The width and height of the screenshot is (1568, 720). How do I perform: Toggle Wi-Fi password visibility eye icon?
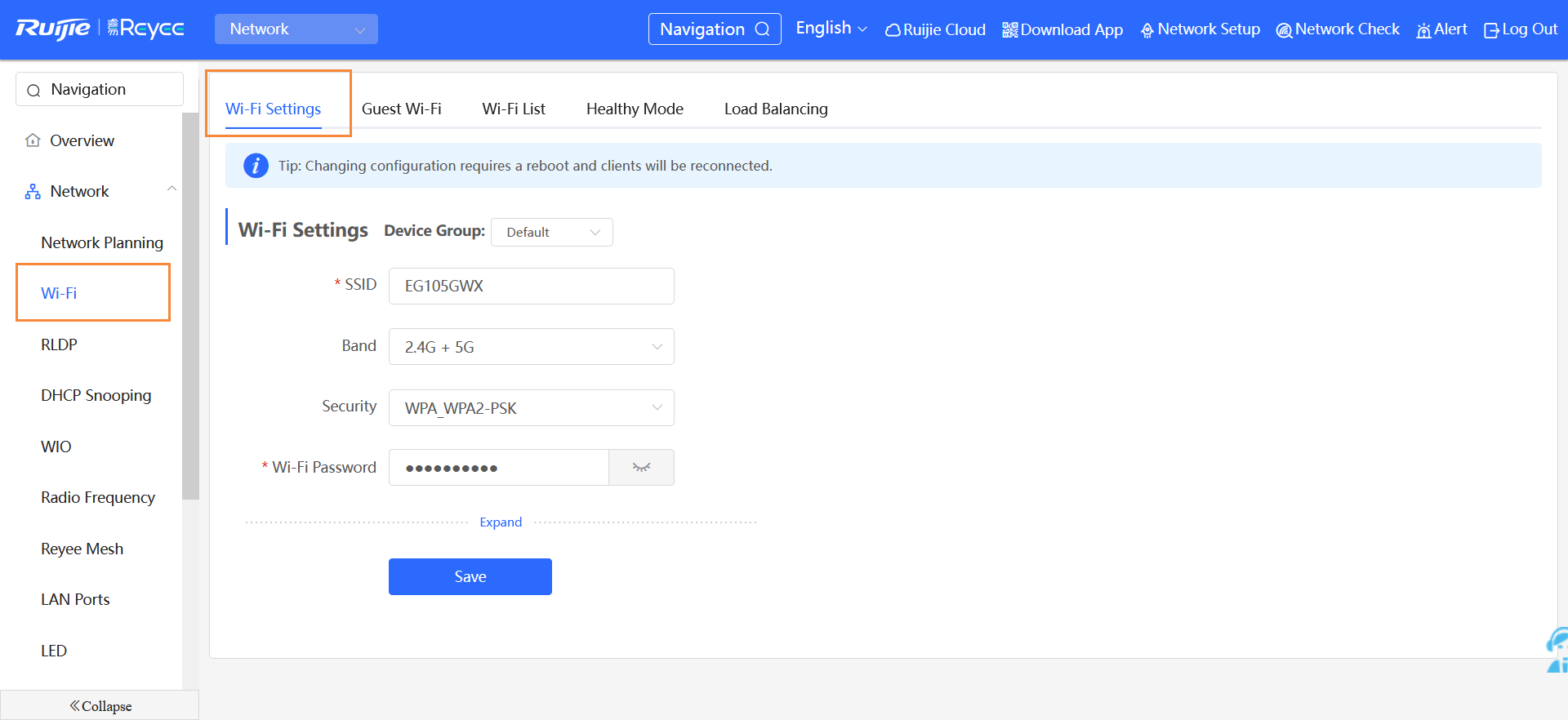[641, 468]
